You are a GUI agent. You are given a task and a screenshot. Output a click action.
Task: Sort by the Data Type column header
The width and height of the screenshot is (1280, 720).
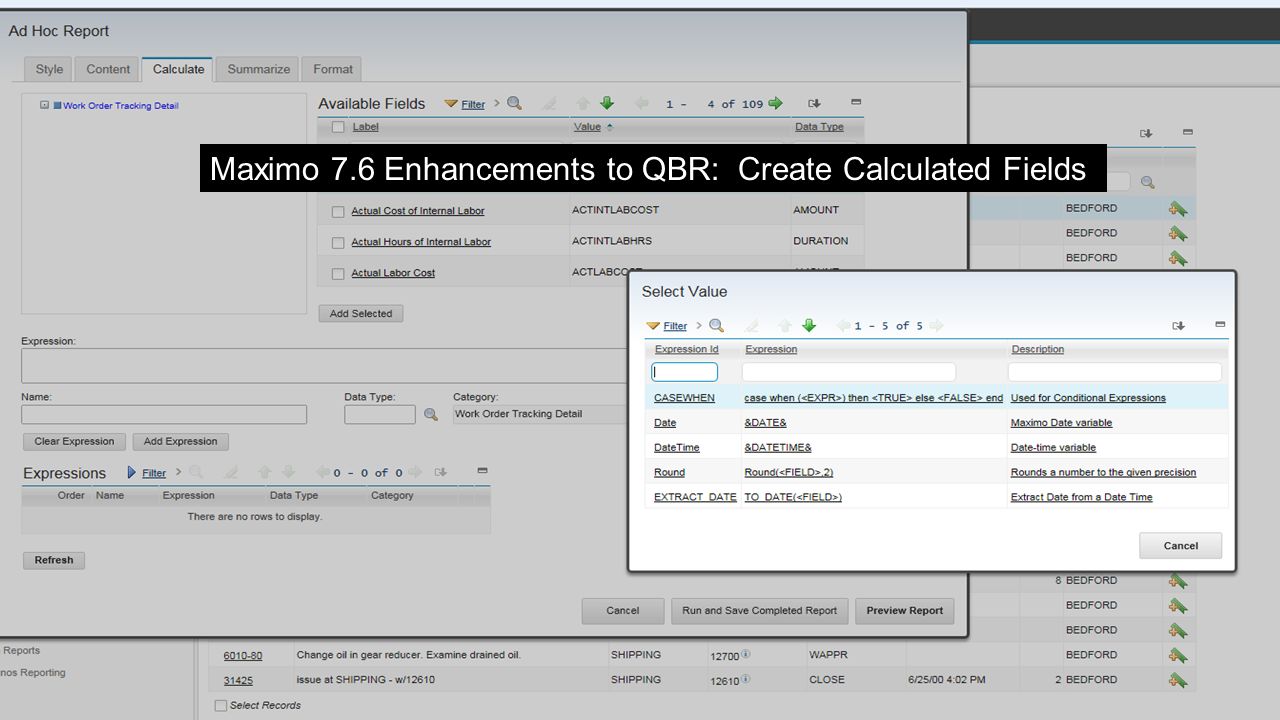click(819, 127)
